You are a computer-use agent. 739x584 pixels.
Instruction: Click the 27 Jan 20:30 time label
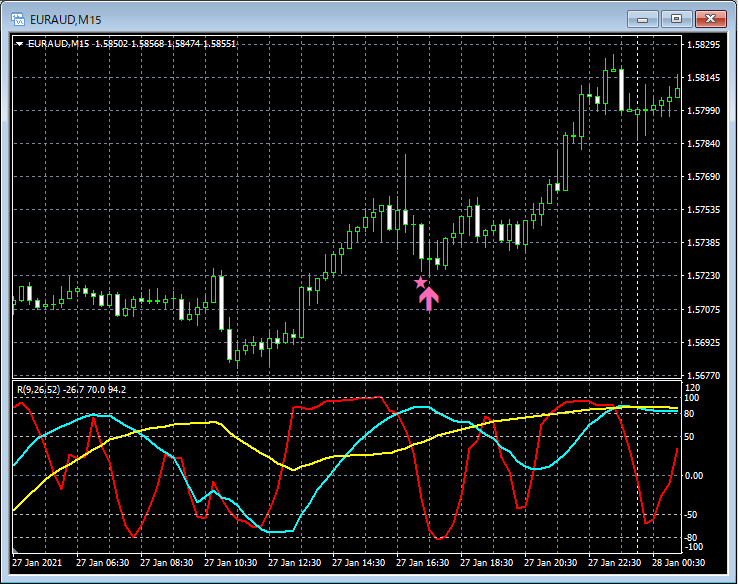pyautogui.click(x=550, y=563)
